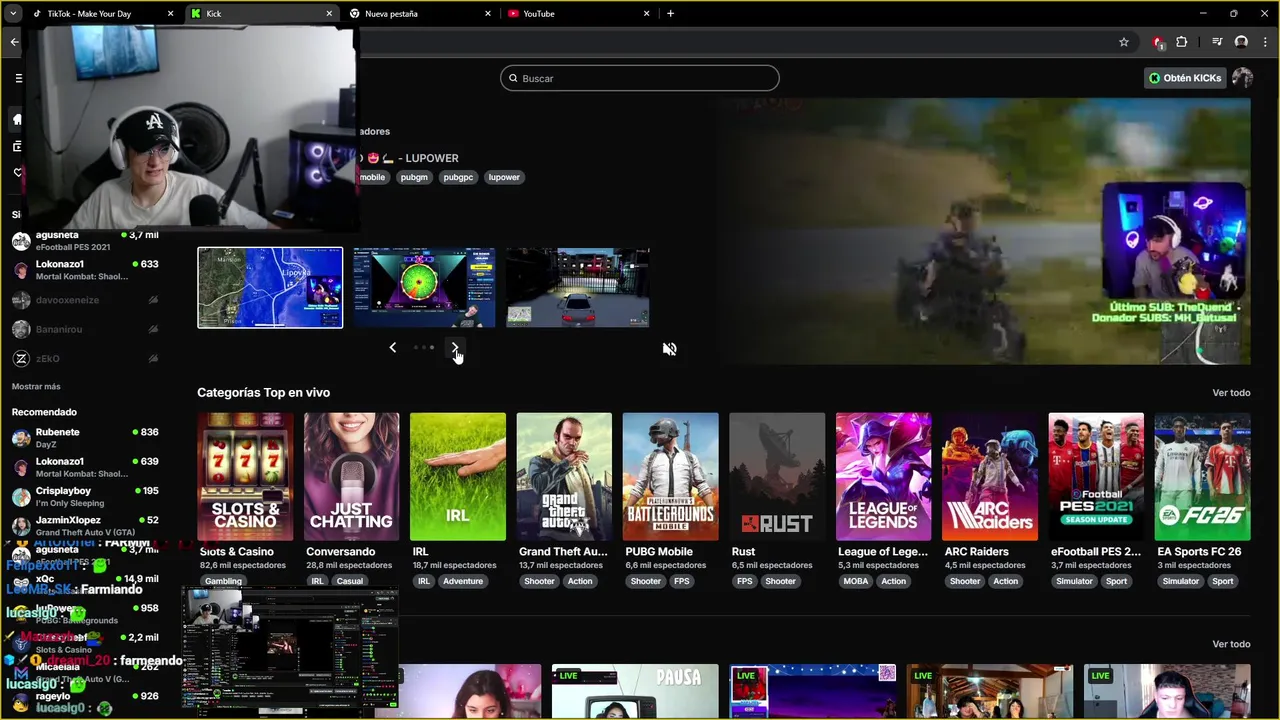
Task: Open ARC Raiders category card
Action: tap(989, 477)
